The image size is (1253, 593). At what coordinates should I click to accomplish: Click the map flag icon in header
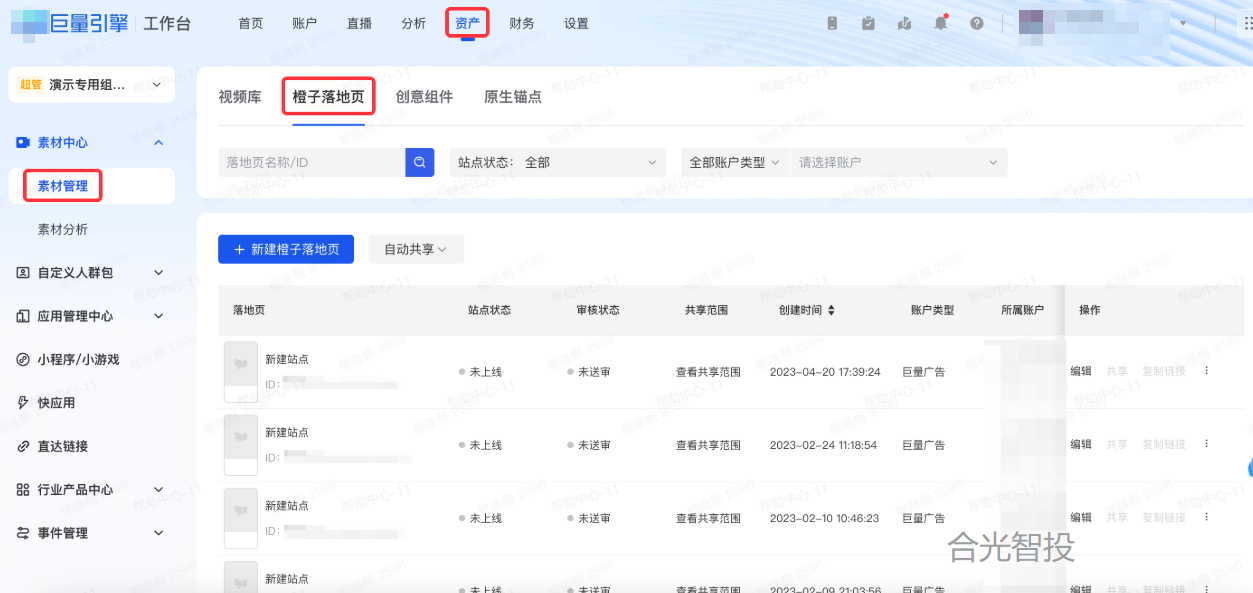point(904,23)
